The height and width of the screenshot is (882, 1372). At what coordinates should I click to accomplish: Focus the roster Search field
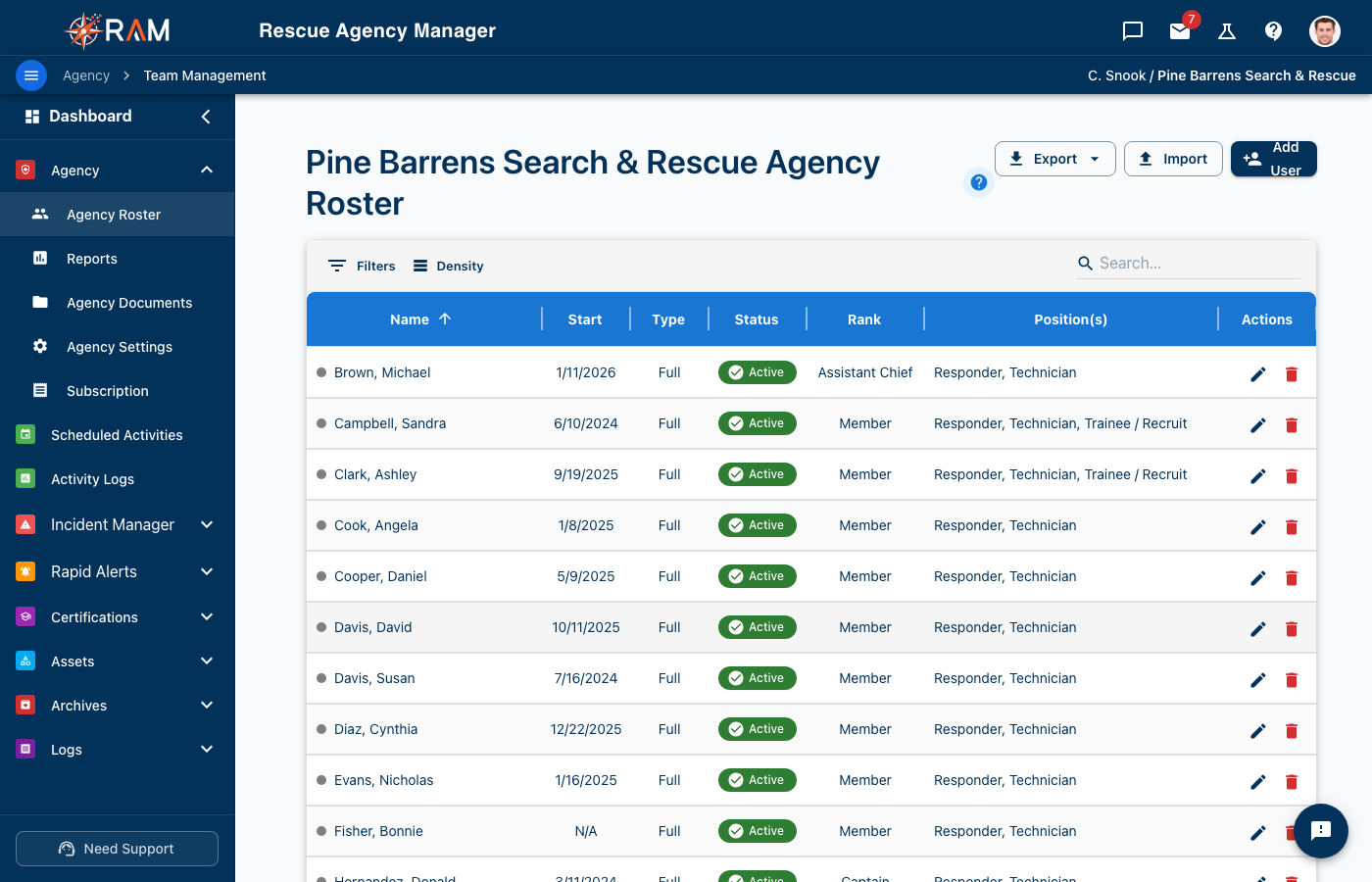click(1188, 263)
